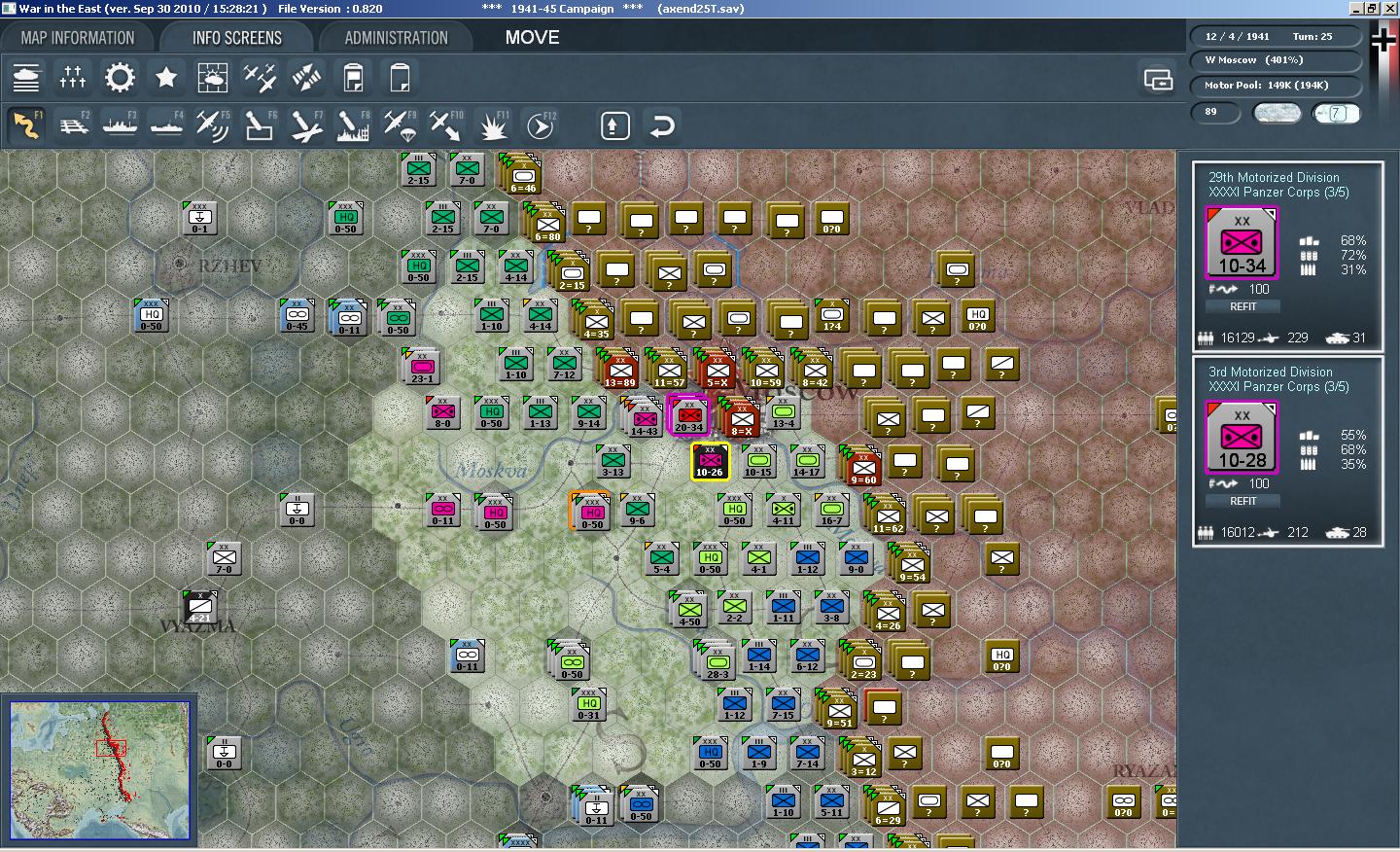Select the highlighted 20-34 unit on map
1400x852 pixels.
[688, 415]
